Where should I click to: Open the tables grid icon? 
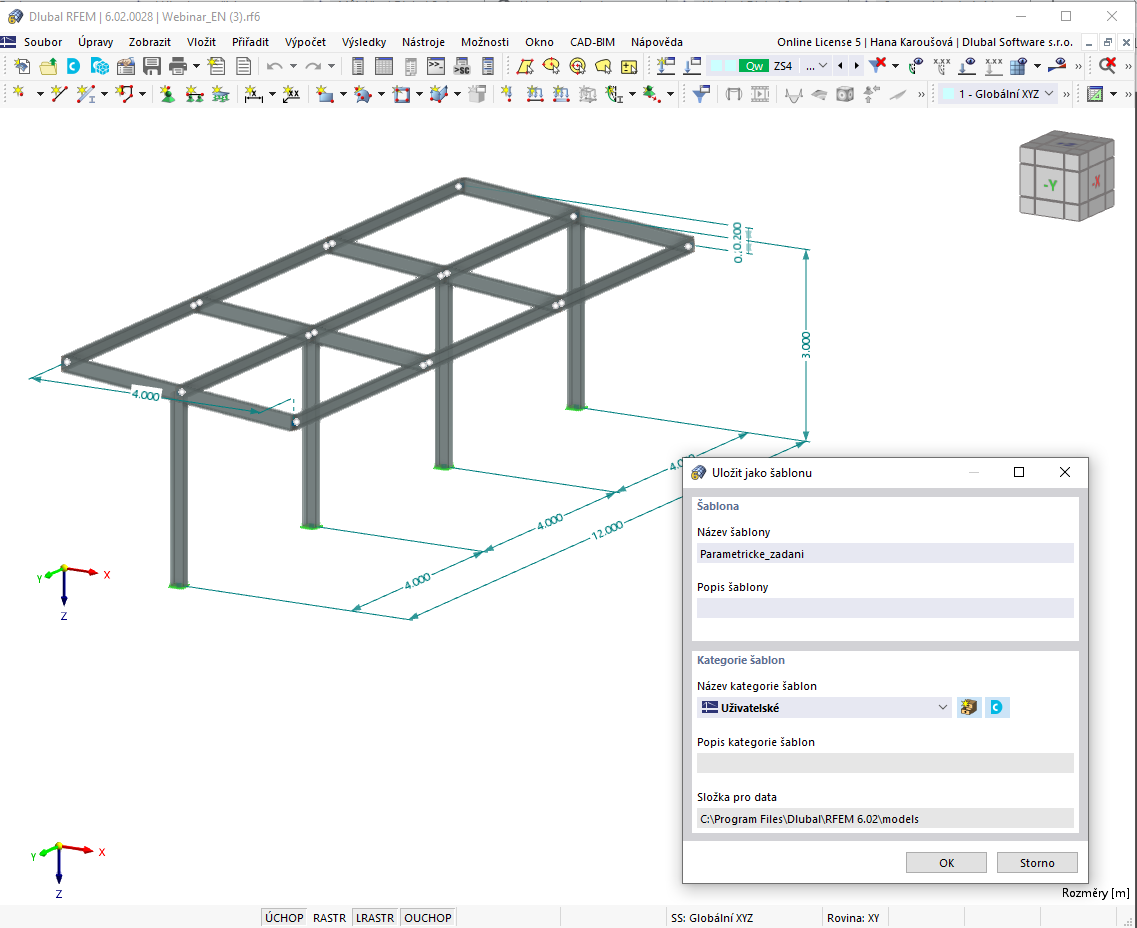tap(384, 67)
